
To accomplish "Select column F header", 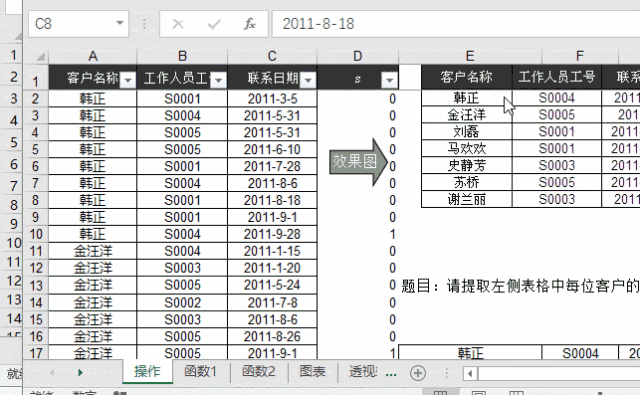I will 580,56.
